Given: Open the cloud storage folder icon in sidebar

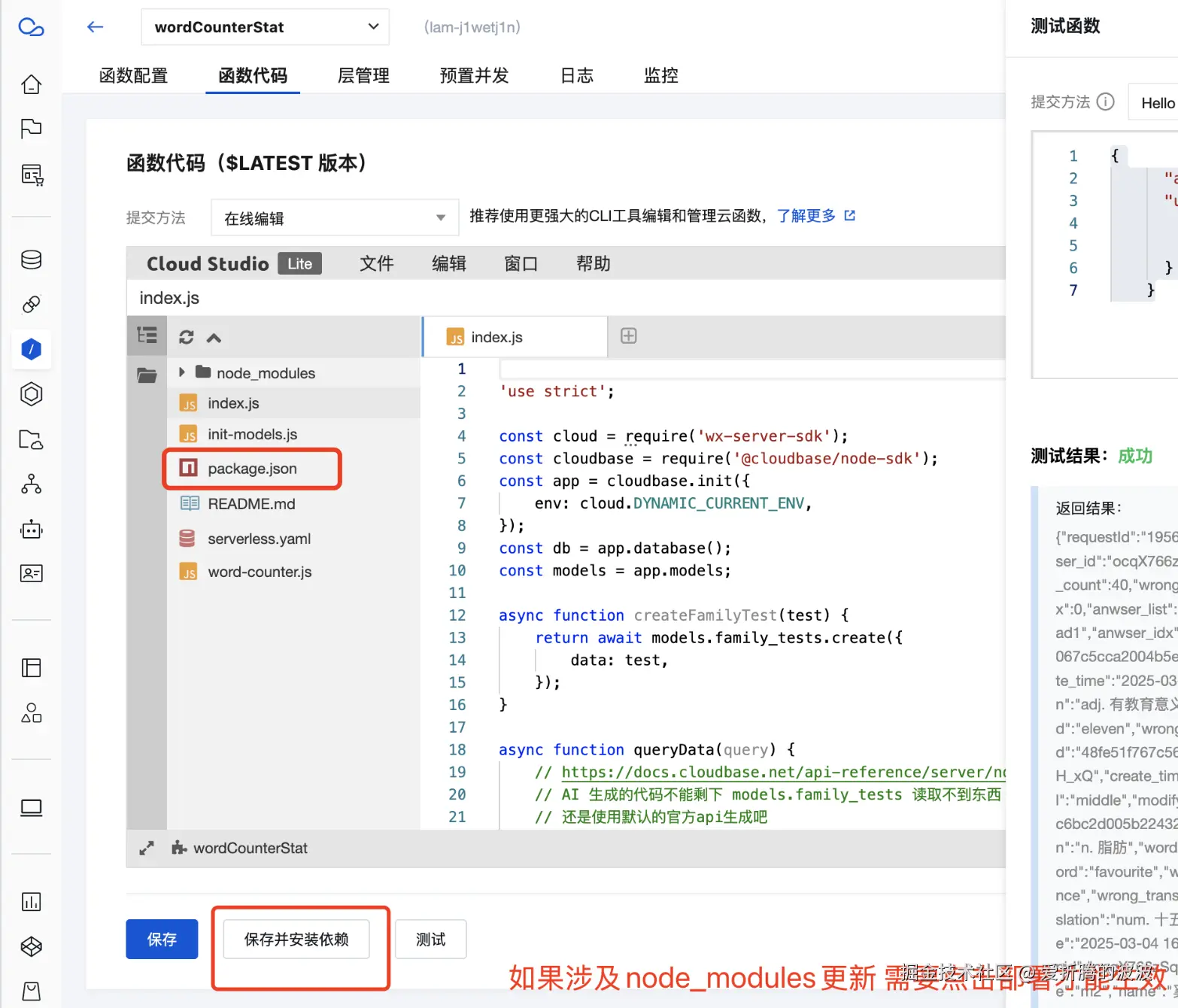Looking at the screenshot, I should click(x=31, y=441).
